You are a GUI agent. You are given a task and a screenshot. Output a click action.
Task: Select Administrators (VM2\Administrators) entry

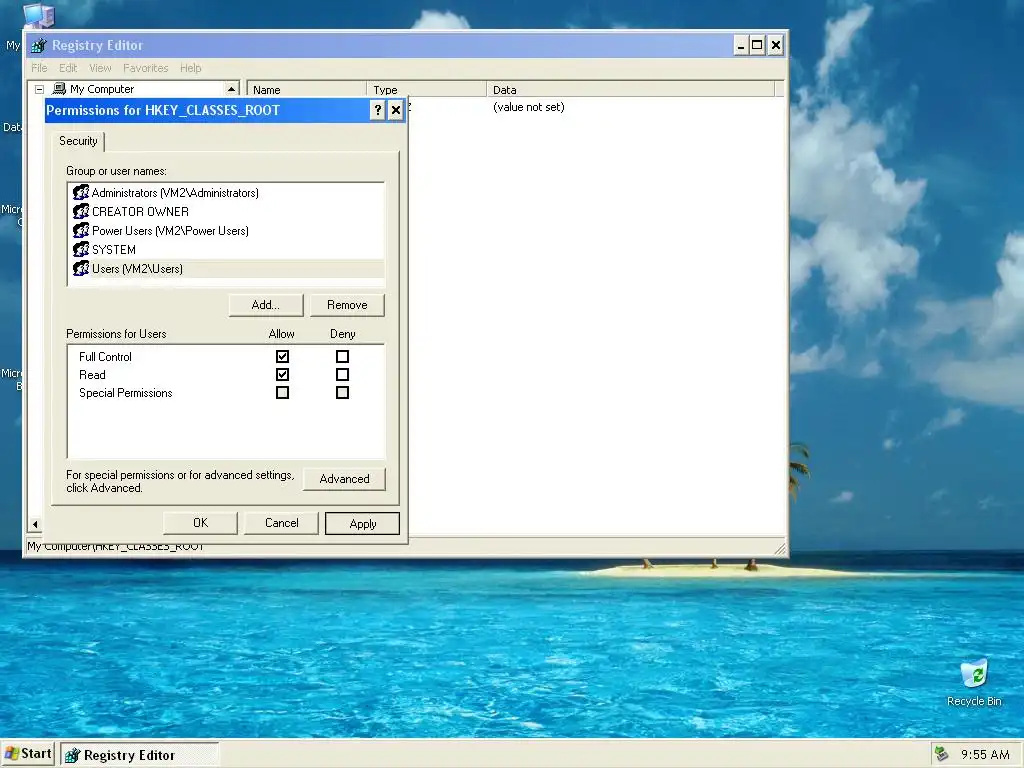coord(226,193)
